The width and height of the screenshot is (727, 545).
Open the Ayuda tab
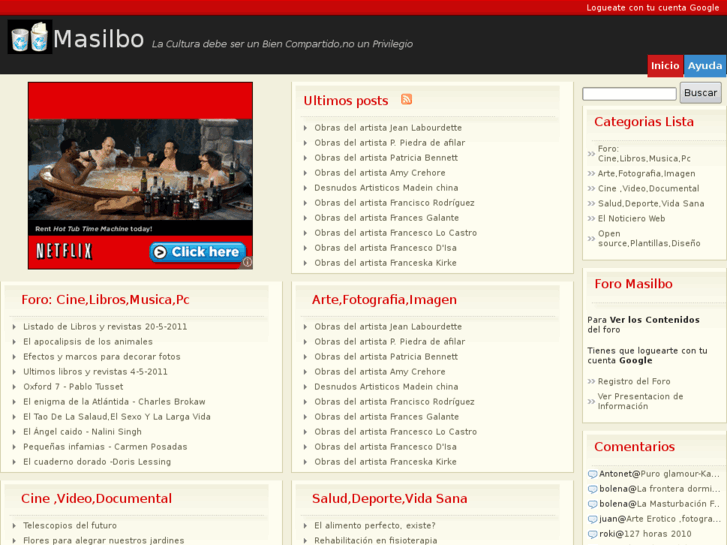(705, 66)
